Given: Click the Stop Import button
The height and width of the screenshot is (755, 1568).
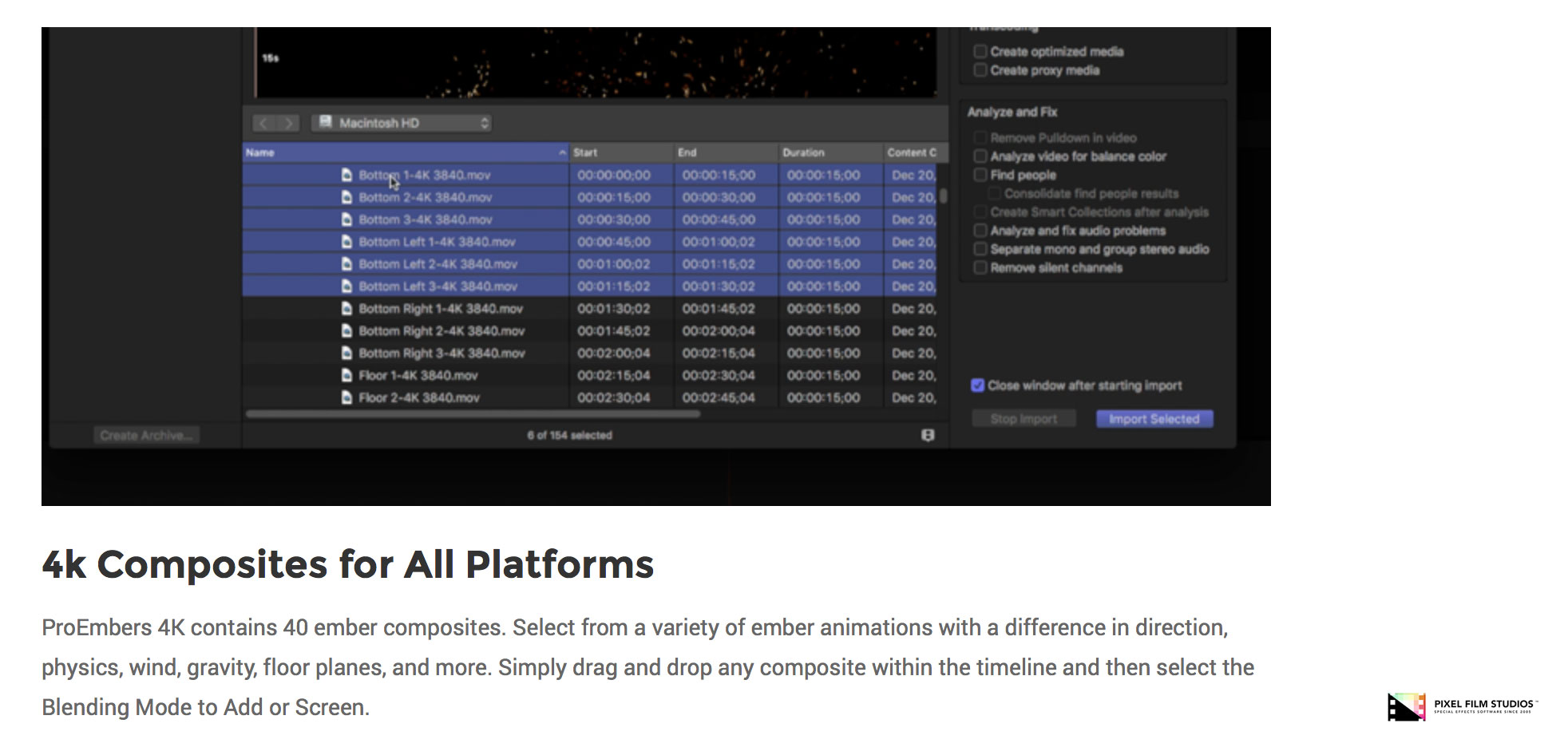Looking at the screenshot, I should coord(1024,419).
